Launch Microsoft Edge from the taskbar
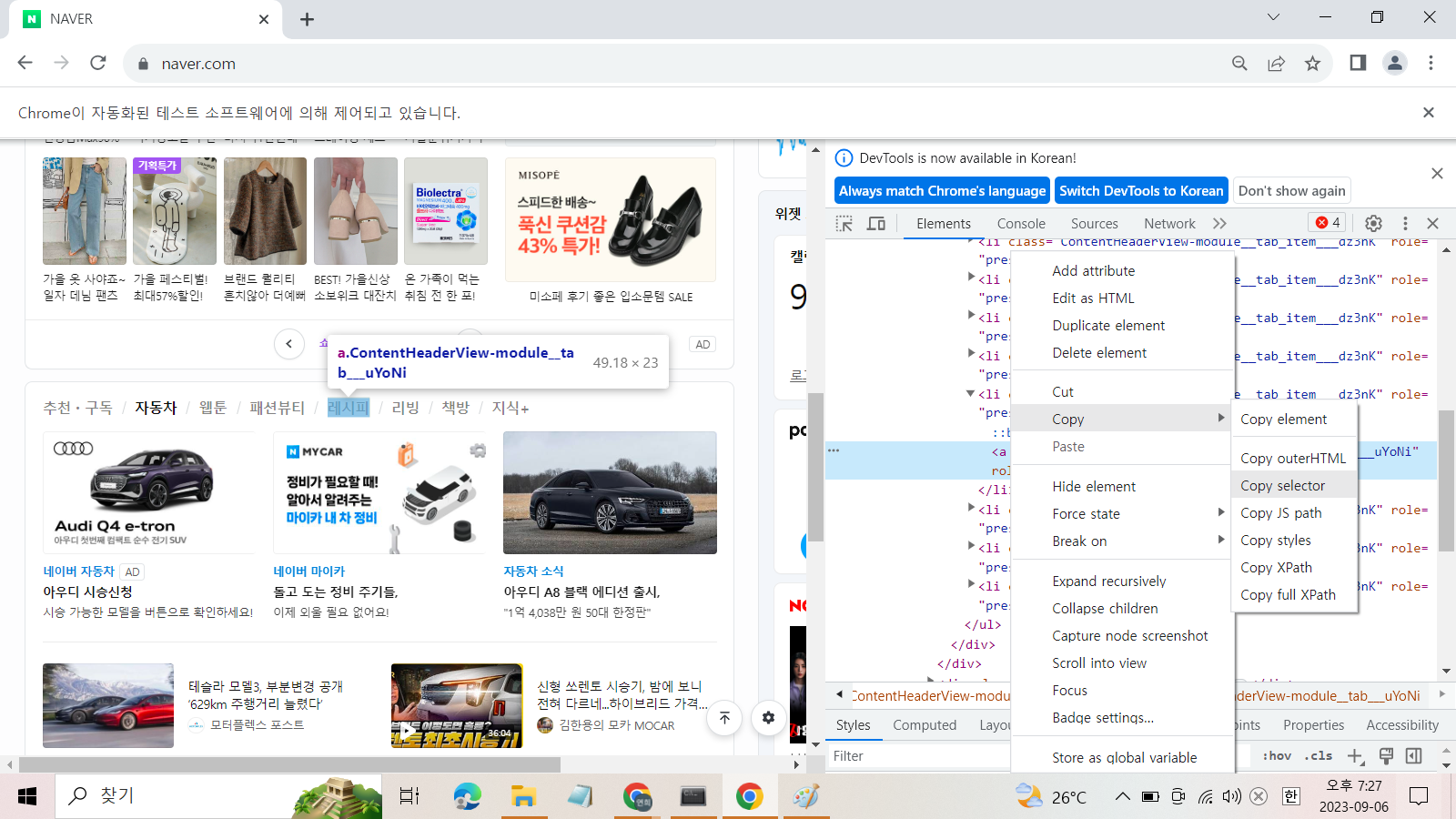The image size is (1456, 819). pyautogui.click(x=468, y=796)
